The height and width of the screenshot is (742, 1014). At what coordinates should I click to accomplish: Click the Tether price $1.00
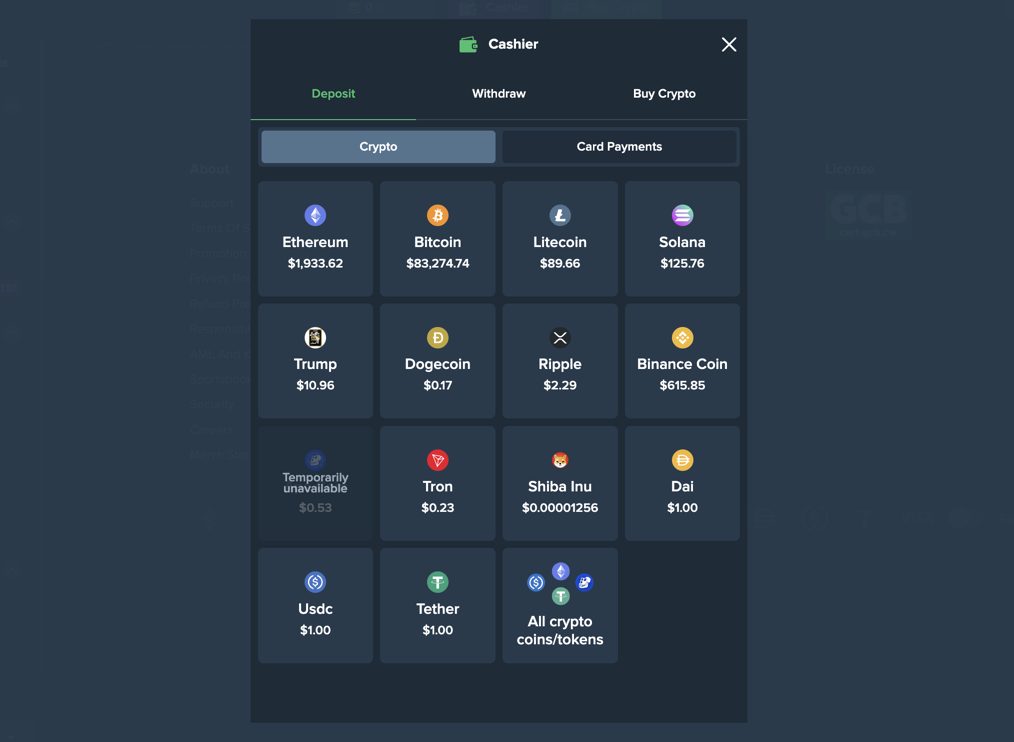point(438,630)
